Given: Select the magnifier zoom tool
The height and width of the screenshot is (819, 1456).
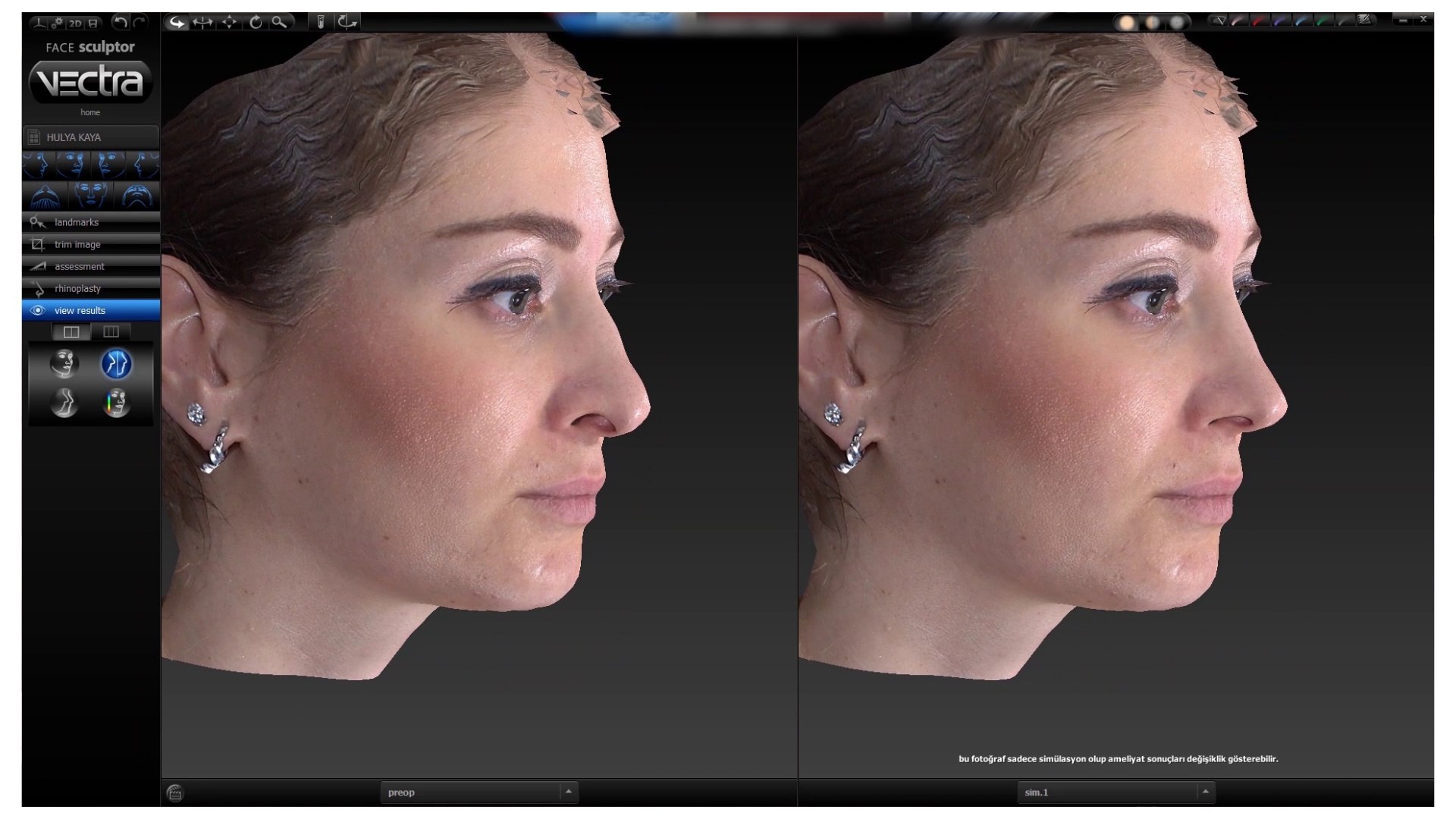Looking at the screenshot, I should pyautogui.click(x=280, y=22).
